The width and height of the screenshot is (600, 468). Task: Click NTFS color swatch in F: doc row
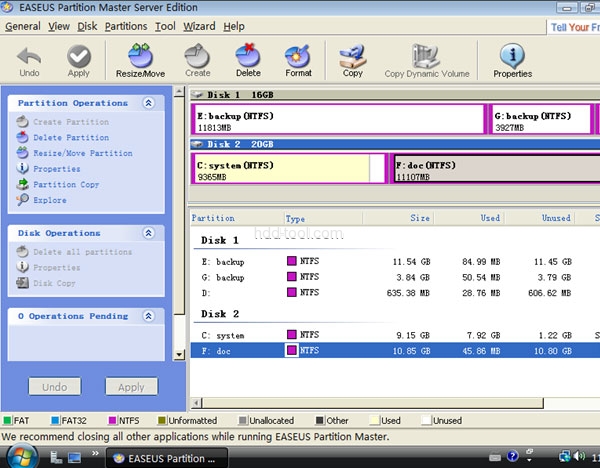292,350
